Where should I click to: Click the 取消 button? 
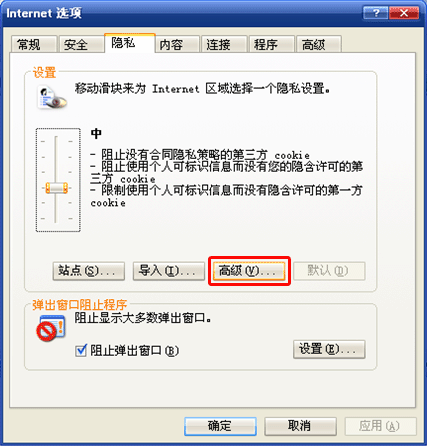coord(300,426)
